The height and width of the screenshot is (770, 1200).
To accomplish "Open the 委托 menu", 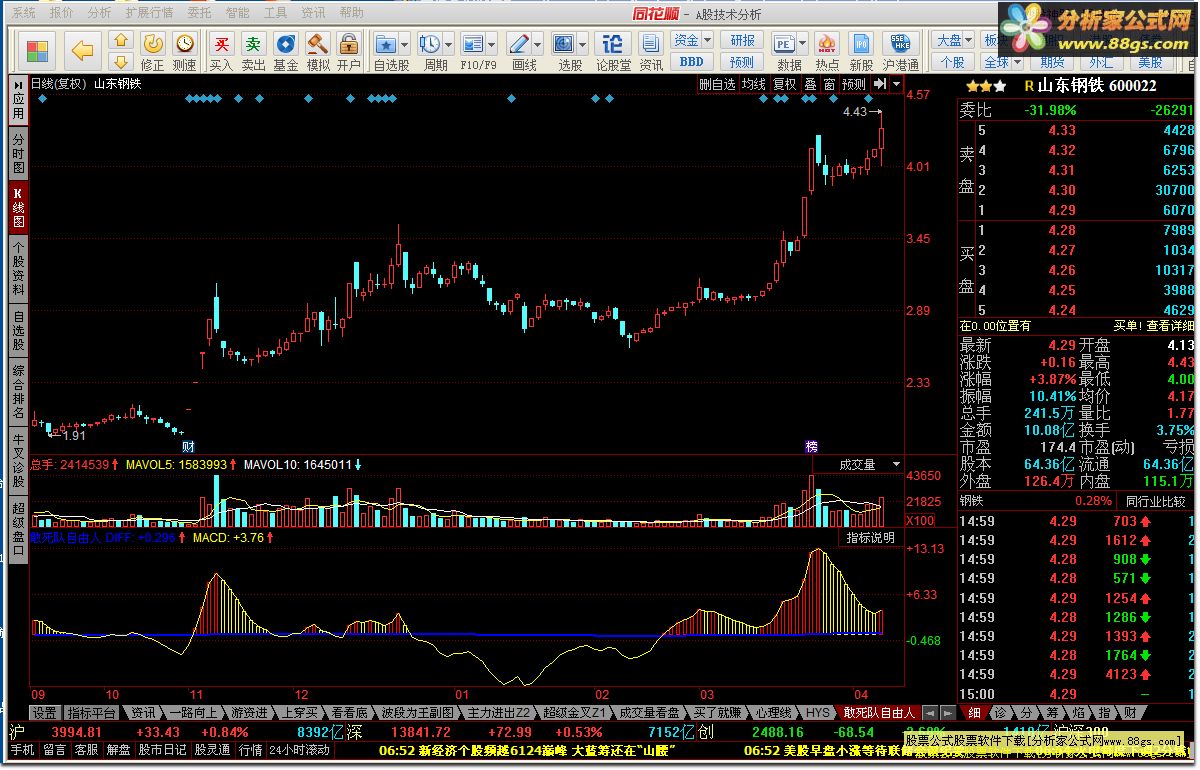I will click(x=200, y=13).
